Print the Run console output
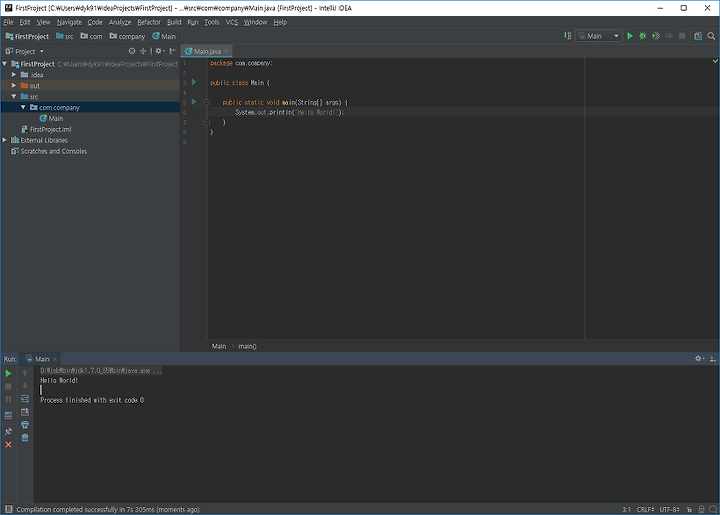 [25, 425]
